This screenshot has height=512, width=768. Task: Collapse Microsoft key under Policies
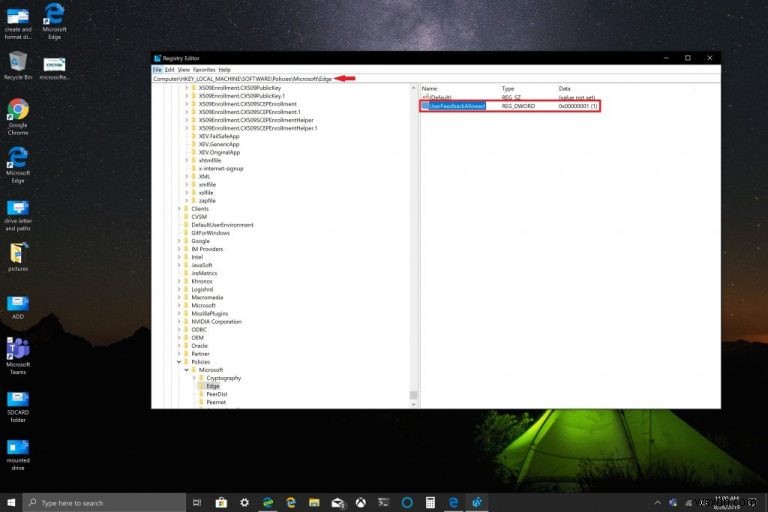[x=186, y=370]
